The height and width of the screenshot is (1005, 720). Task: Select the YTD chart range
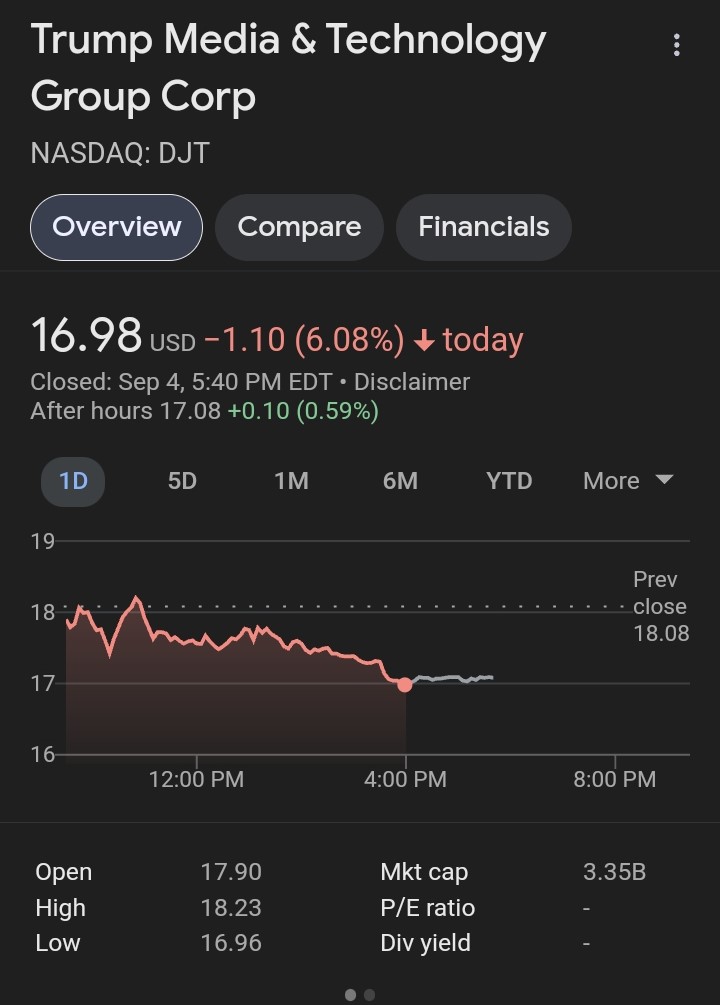tap(509, 481)
